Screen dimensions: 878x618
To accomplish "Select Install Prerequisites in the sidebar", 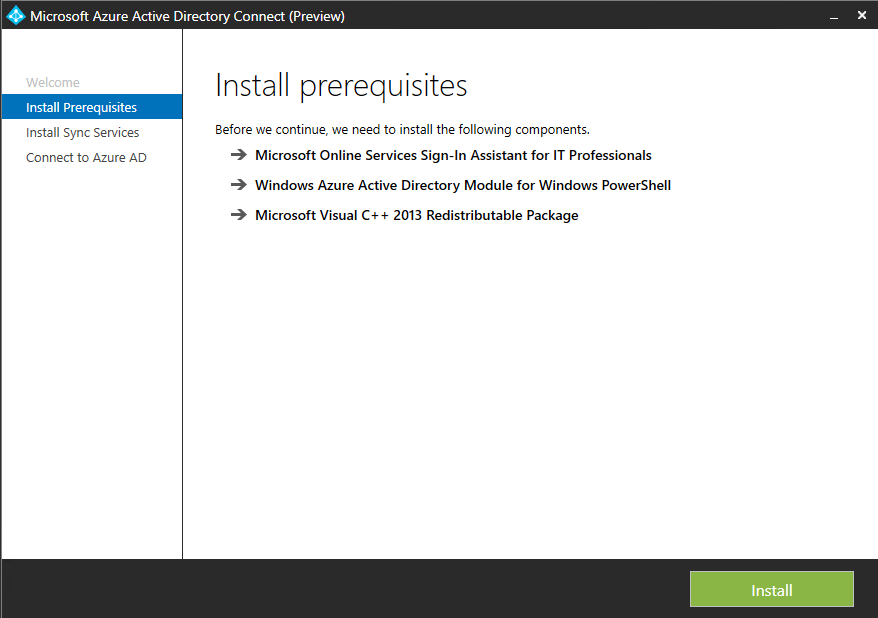I will pyautogui.click(x=81, y=107).
